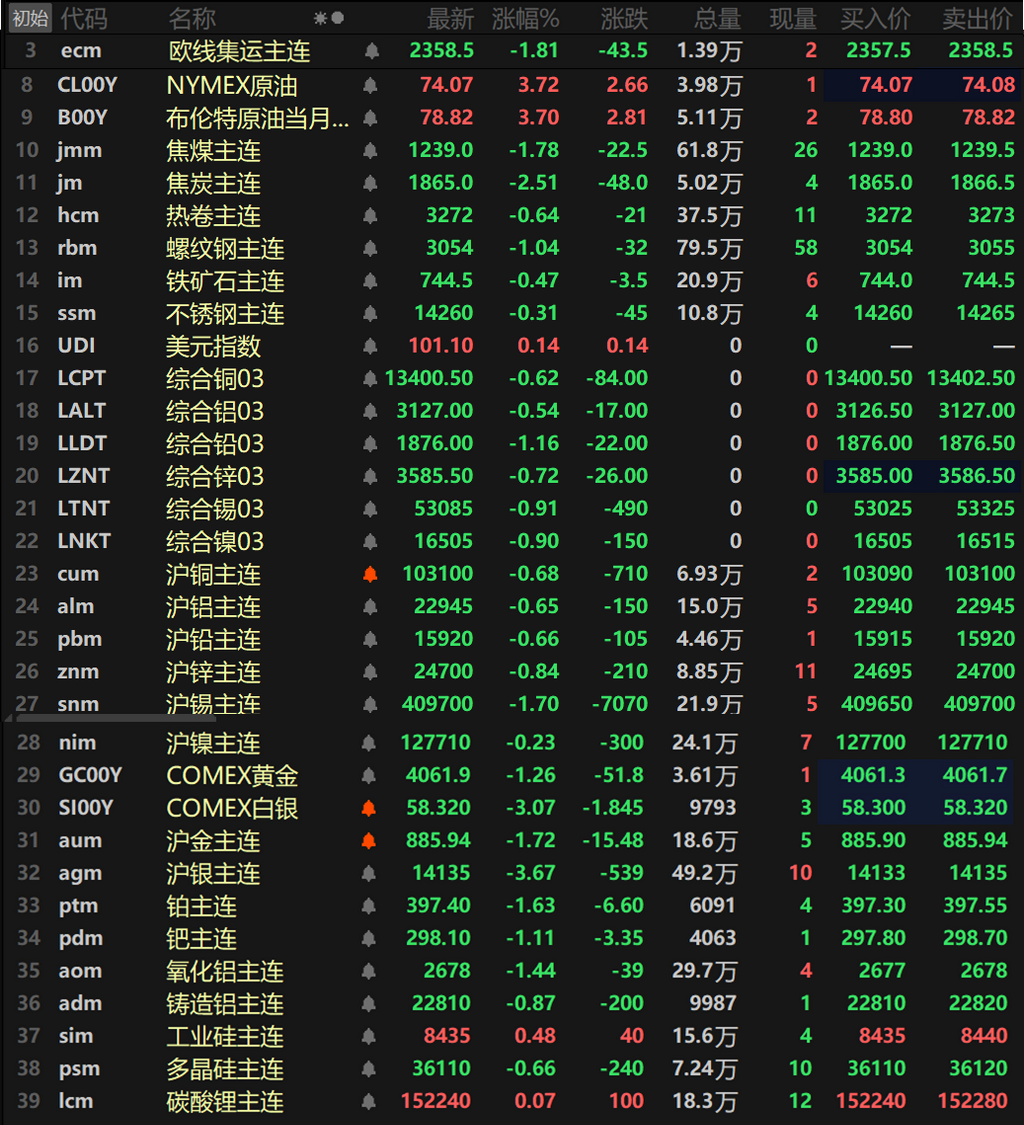Click the bell icon beside 螺纹钢主连
This screenshot has width=1024, height=1125.
click(370, 248)
